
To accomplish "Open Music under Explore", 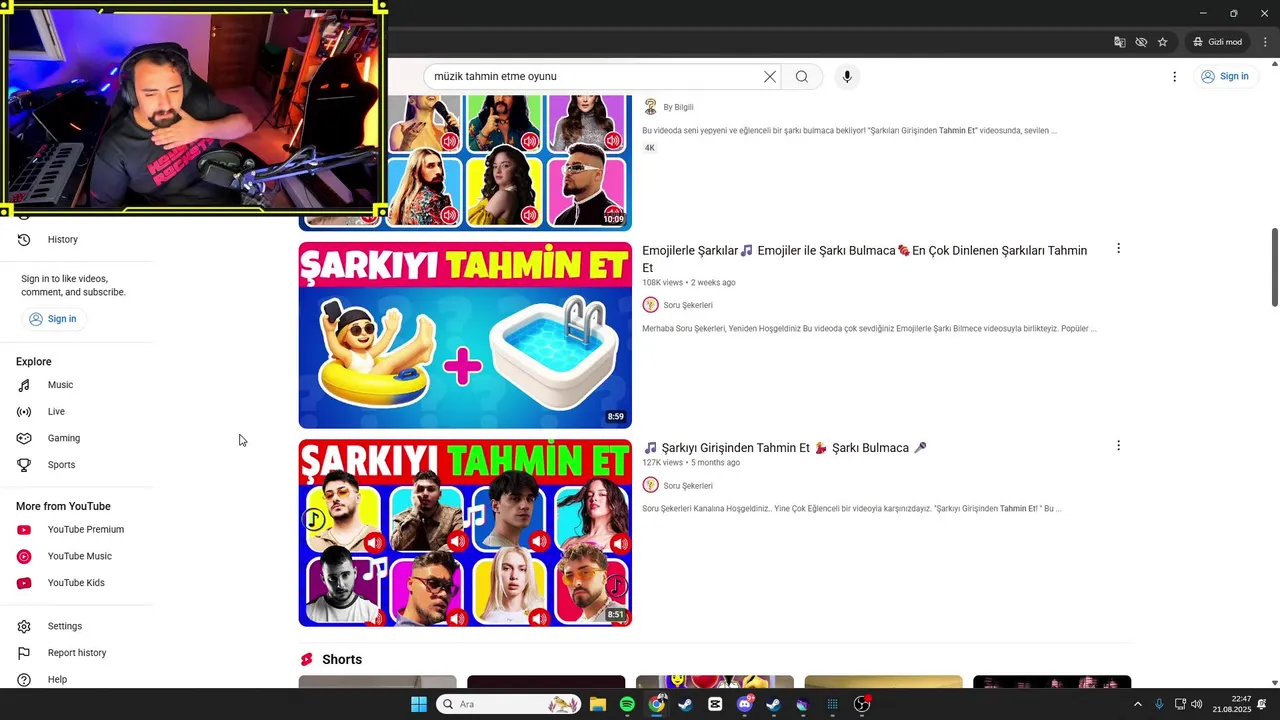I will (60, 385).
